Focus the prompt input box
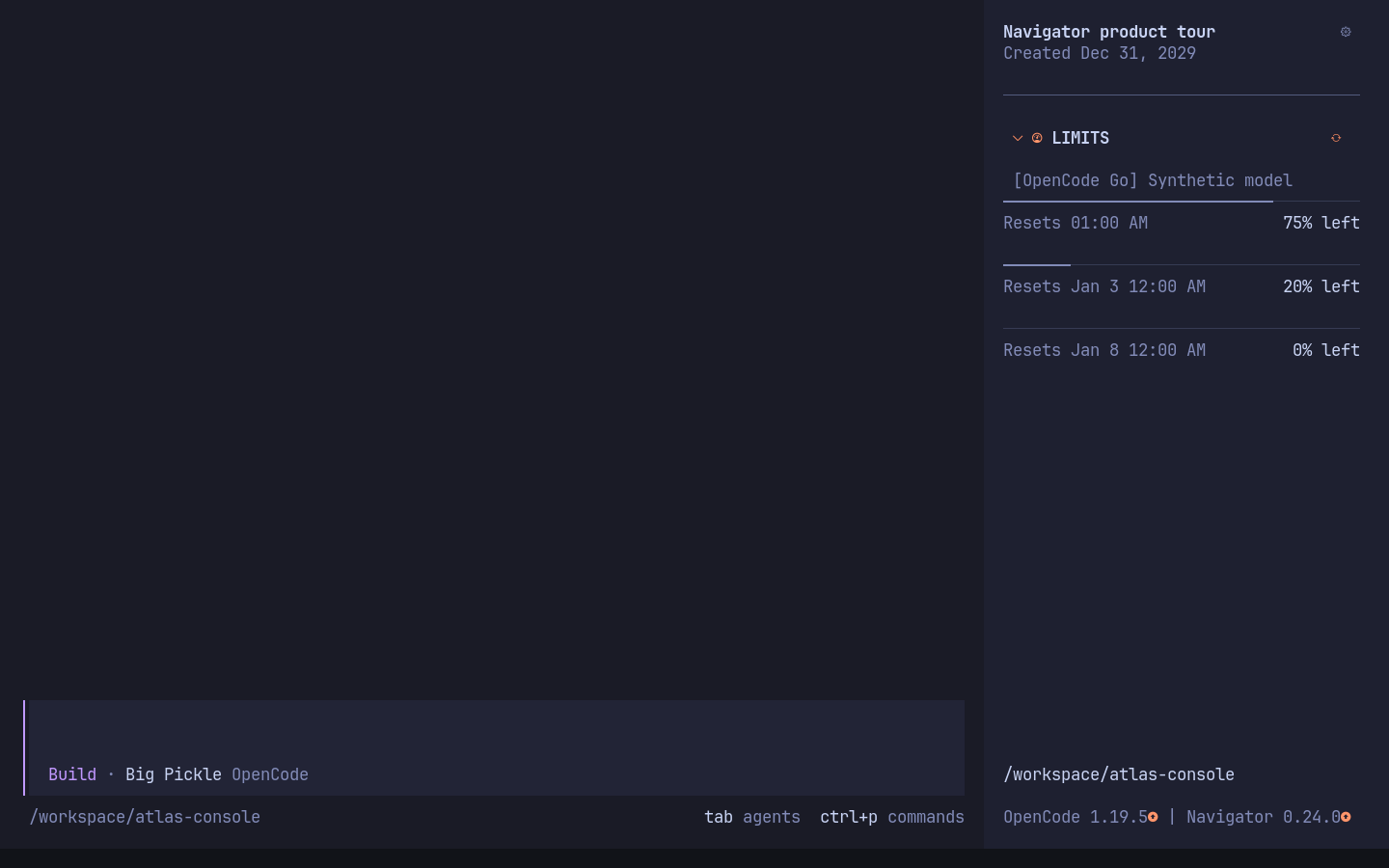Image resolution: width=1389 pixels, height=868 pixels. click(497, 747)
